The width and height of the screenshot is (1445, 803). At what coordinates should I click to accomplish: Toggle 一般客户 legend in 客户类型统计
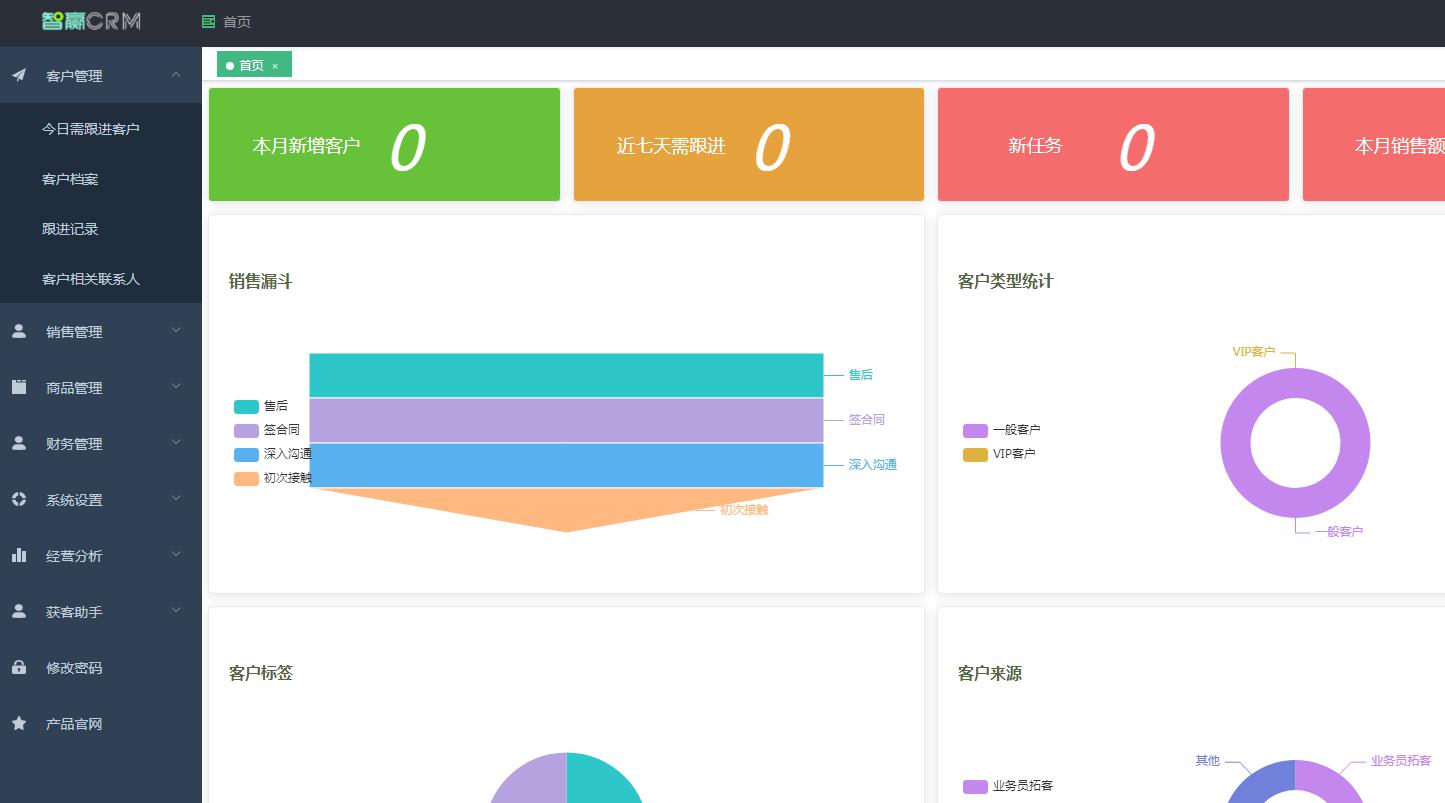point(1002,430)
